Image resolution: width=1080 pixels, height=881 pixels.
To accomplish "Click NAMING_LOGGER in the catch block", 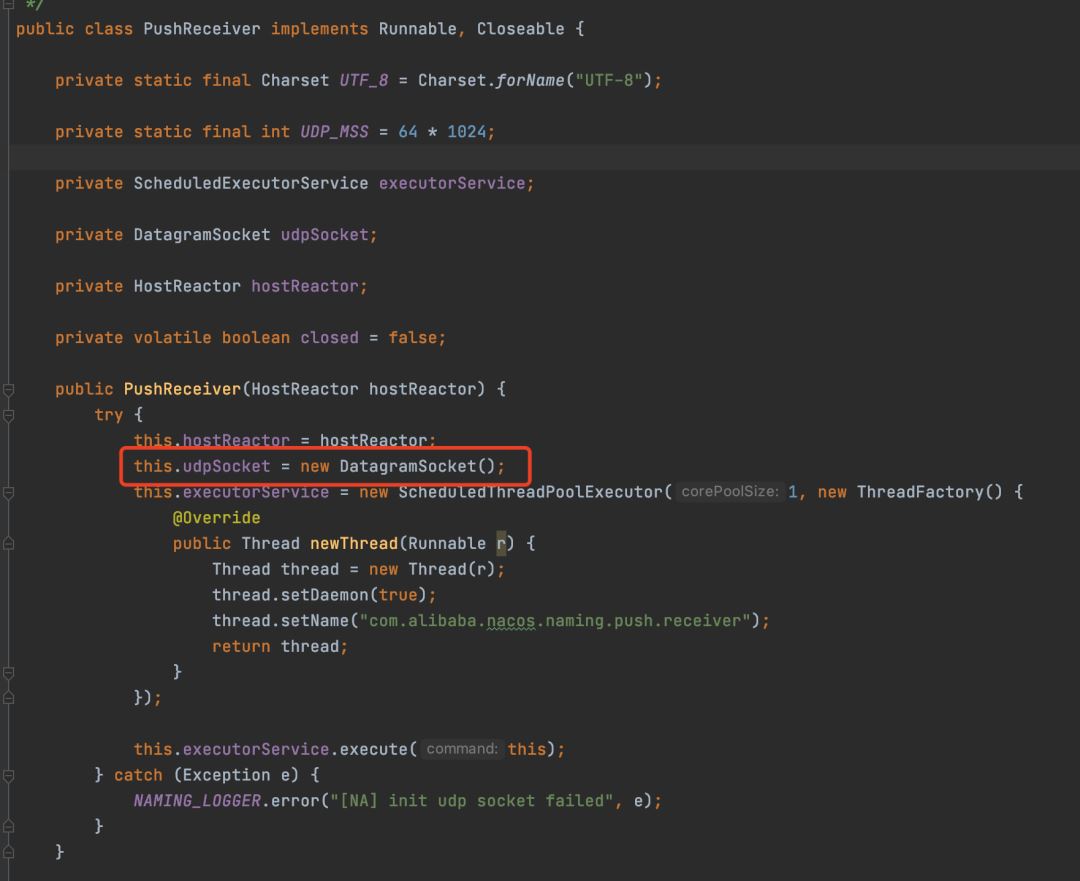I will coord(197,801).
